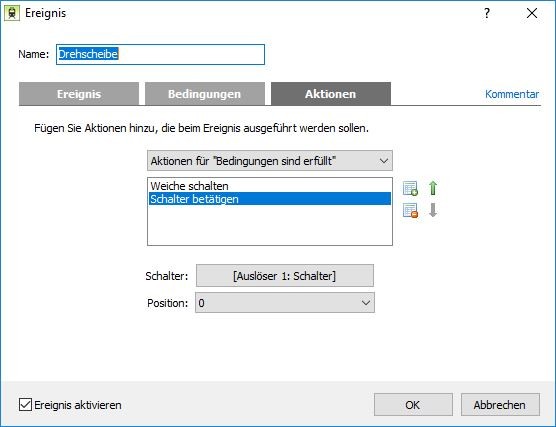The height and width of the screenshot is (427, 556).
Task: Click into the Name input field
Action: point(160,54)
